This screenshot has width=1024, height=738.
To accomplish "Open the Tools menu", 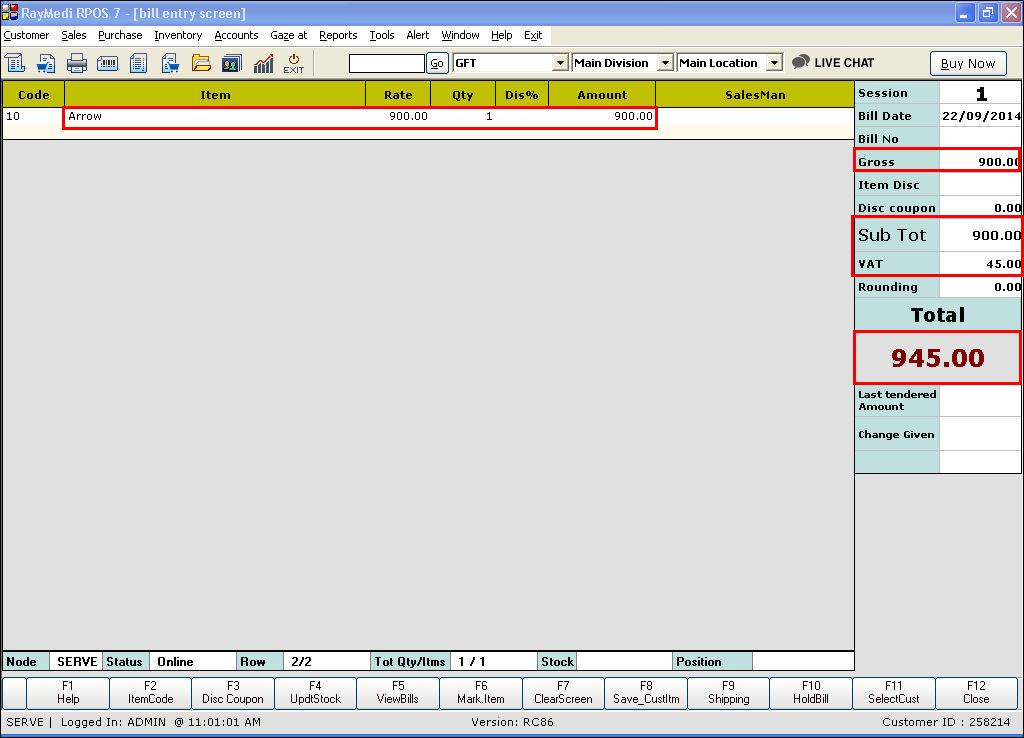I will (382, 35).
